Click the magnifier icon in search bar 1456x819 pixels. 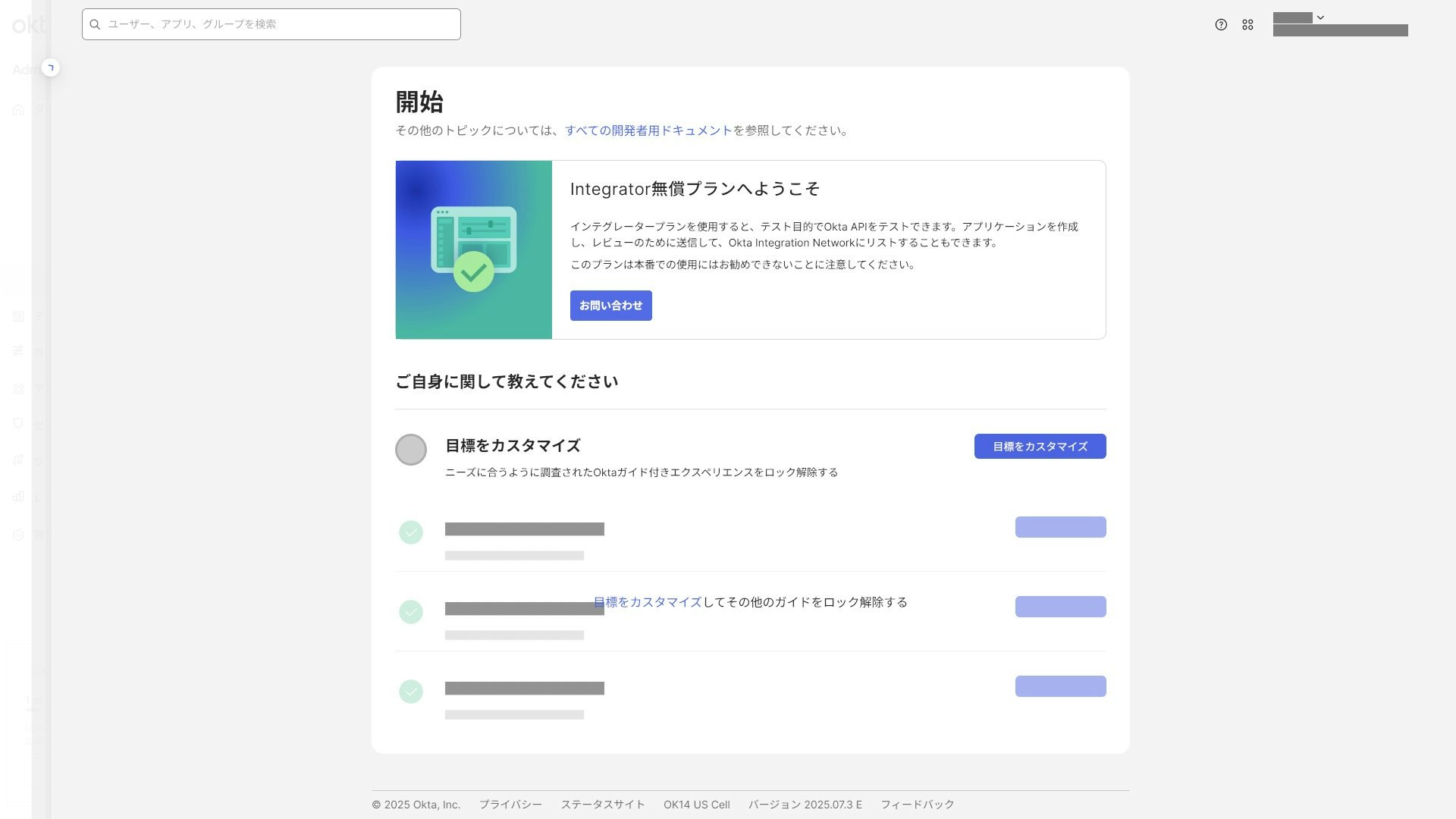pos(96,24)
